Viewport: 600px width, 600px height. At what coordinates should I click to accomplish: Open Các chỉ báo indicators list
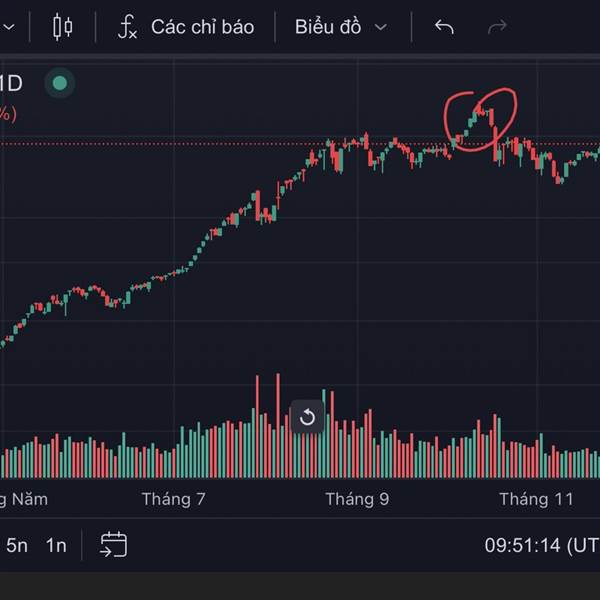202,27
